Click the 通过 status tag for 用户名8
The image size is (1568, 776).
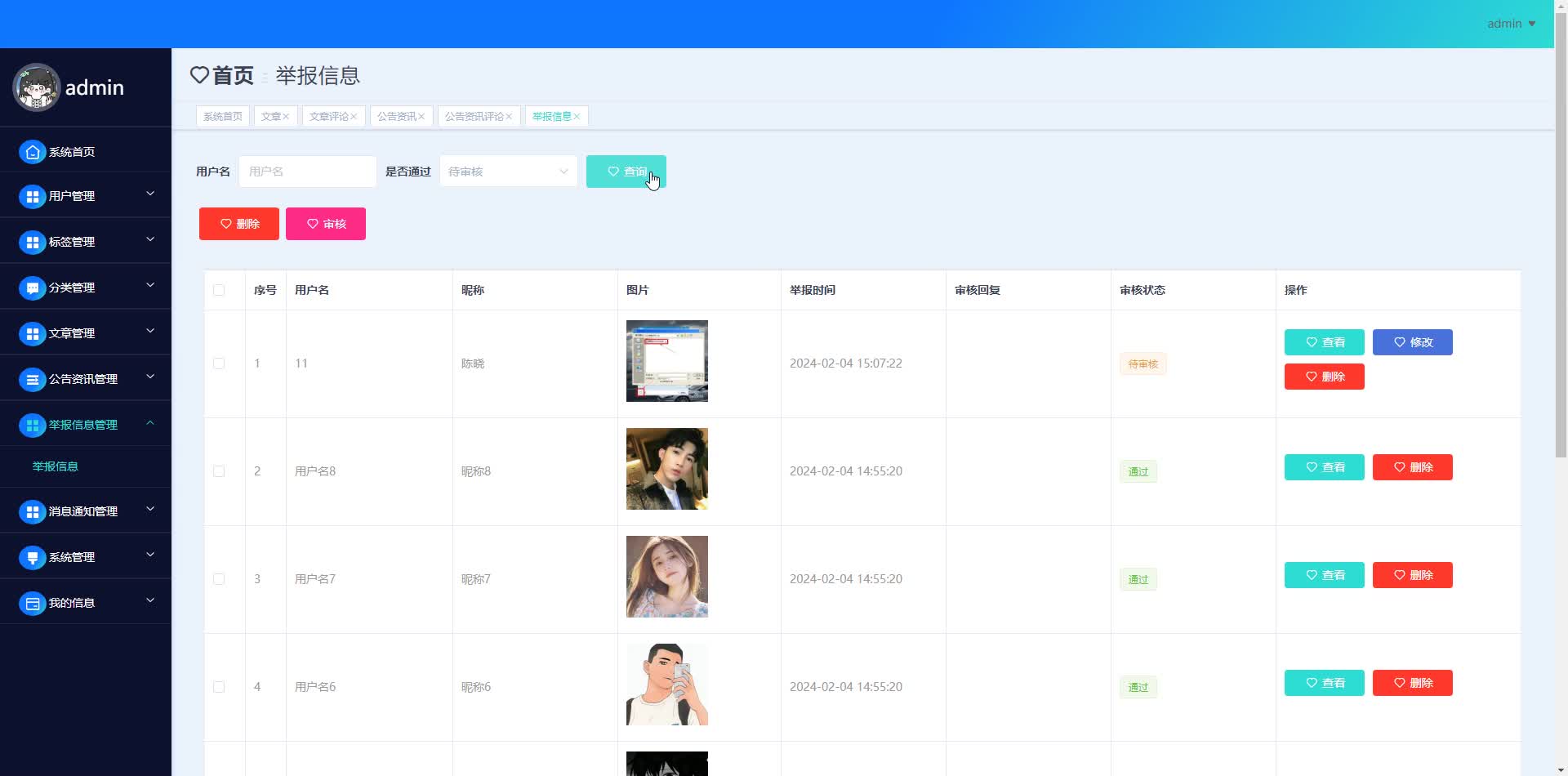(x=1138, y=472)
